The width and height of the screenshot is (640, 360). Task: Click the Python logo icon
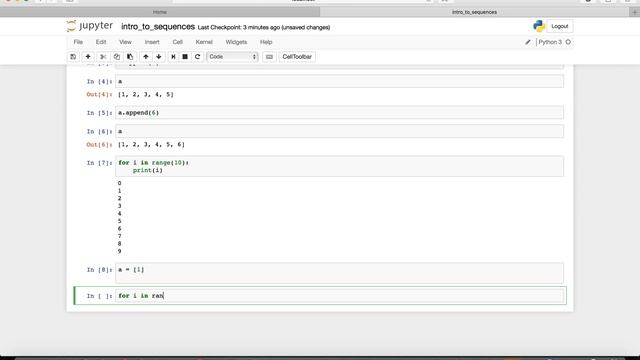point(539,26)
